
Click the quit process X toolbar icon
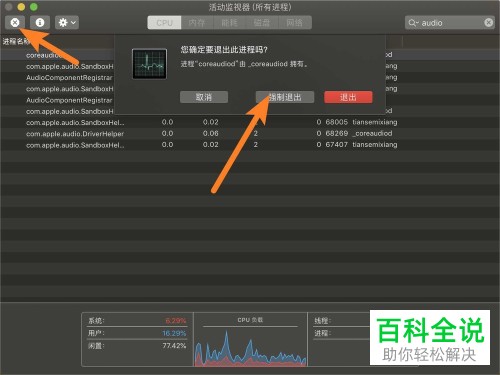[x=15, y=22]
